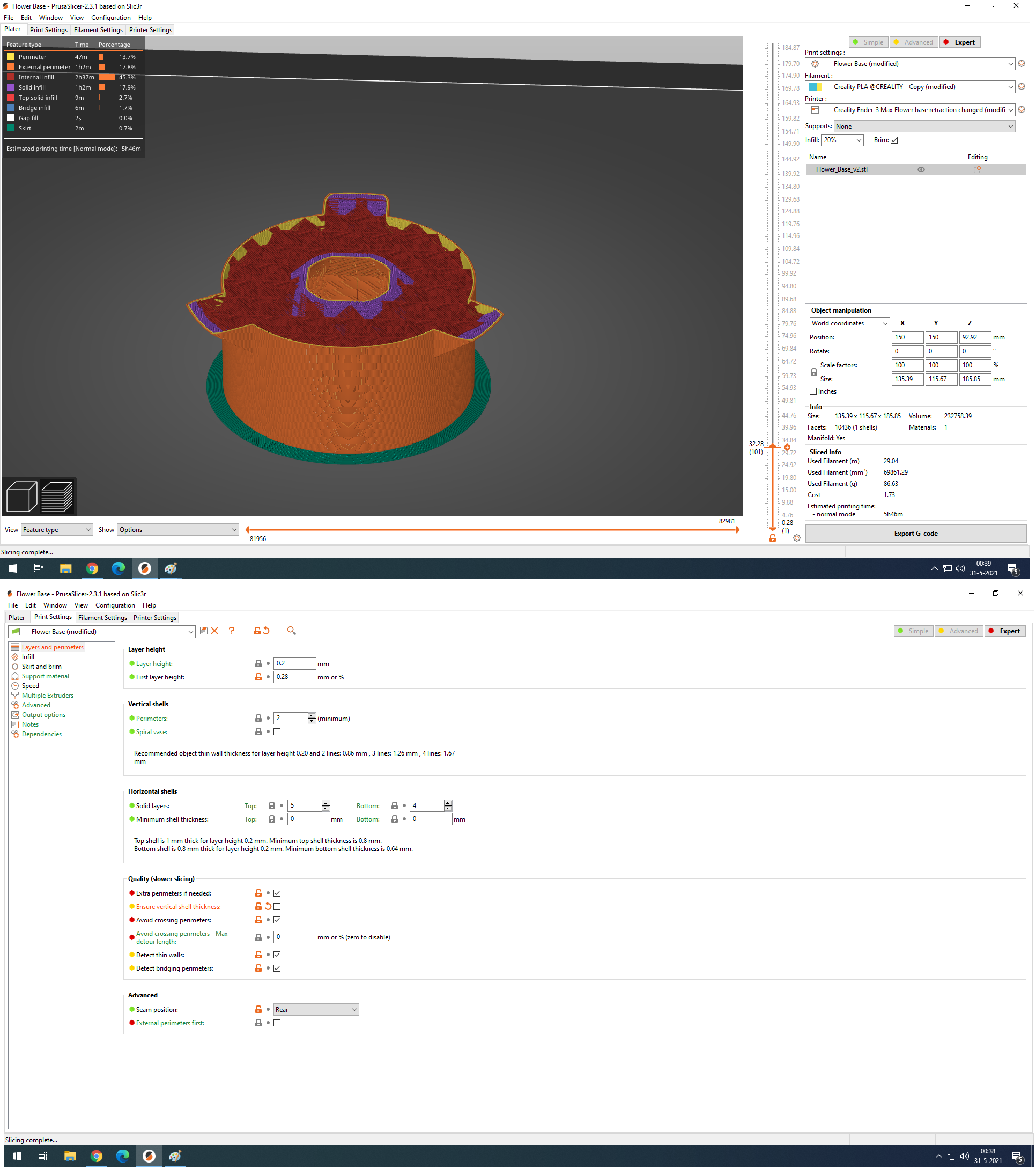Image resolution: width=1036 pixels, height=1169 pixels.
Task: Open the Window menu in lower window
Action: 55,605
